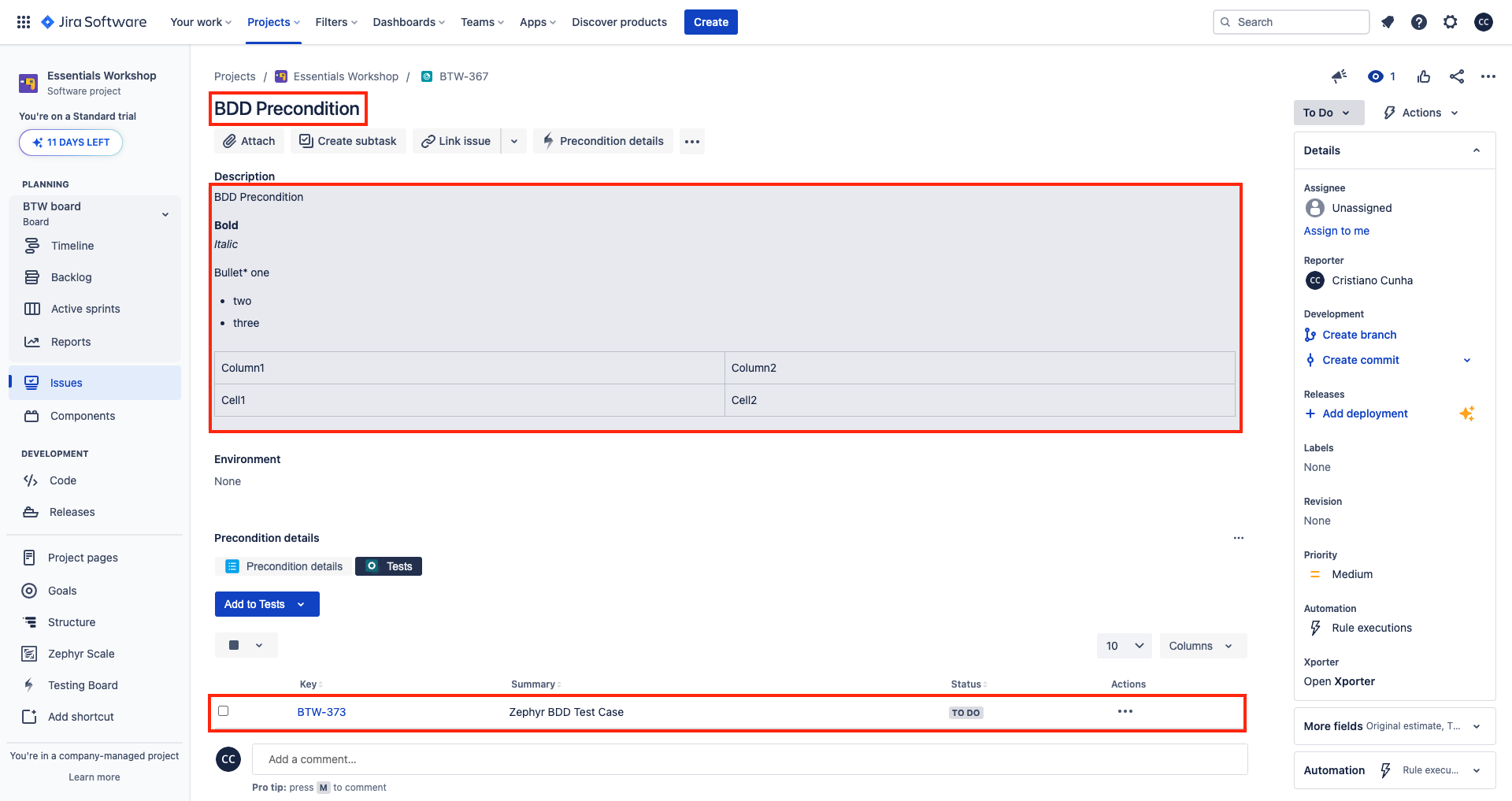Open Reports in the sidebar
The image size is (1512, 801).
(x=71, y=342)
